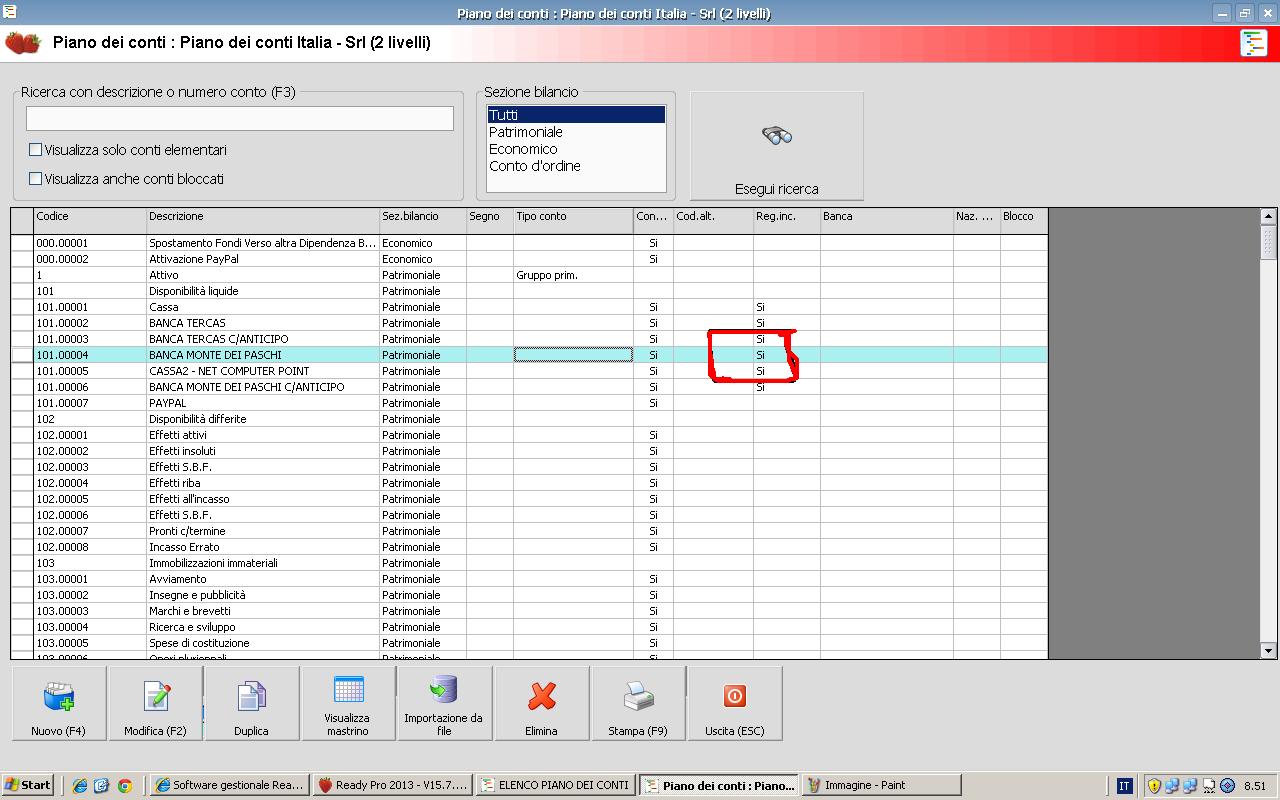Select the 'Effetti attivi' row
1280x800 pixels.
point(530,435)
